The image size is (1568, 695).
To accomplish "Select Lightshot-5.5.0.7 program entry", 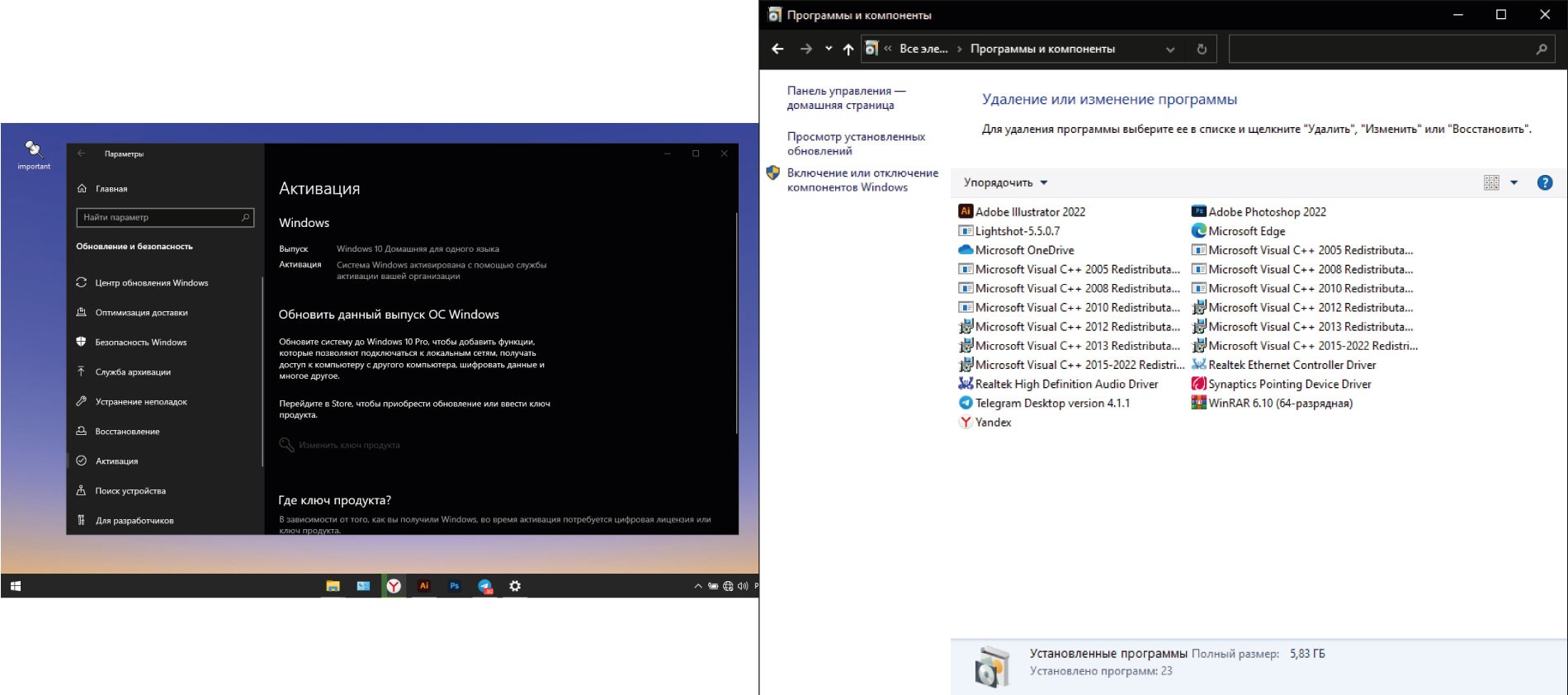I will (x=1008, y=231).
